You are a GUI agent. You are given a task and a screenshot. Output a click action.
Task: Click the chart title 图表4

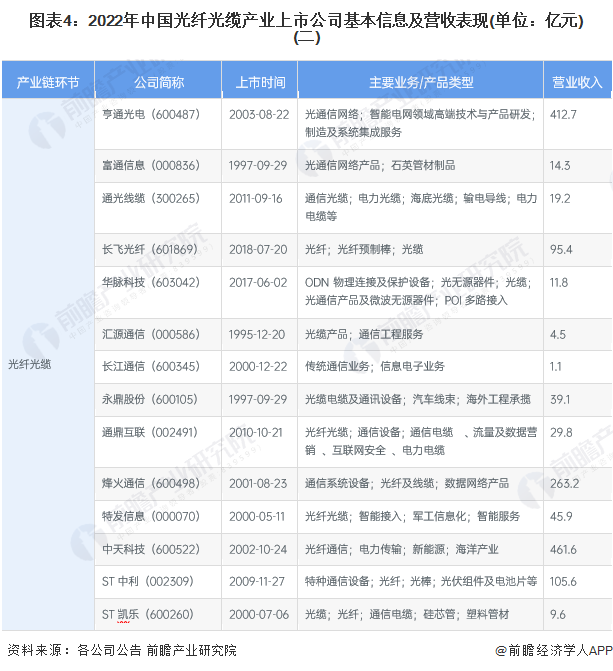306,28
